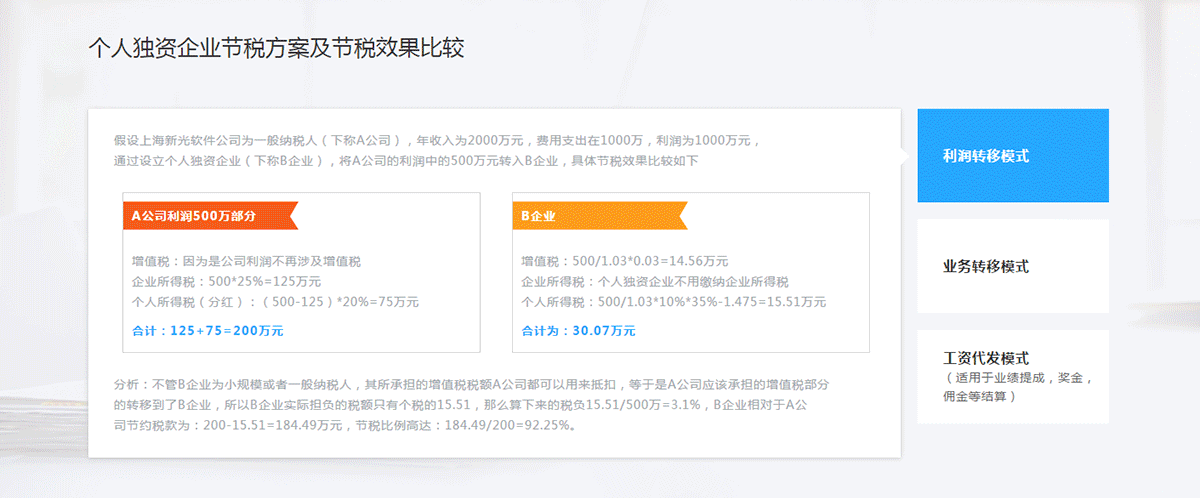This screenshot has height=498, width=1200.
Task: Click intro line starting with 通过设立个人独资企业
Action: click(406, 160)
